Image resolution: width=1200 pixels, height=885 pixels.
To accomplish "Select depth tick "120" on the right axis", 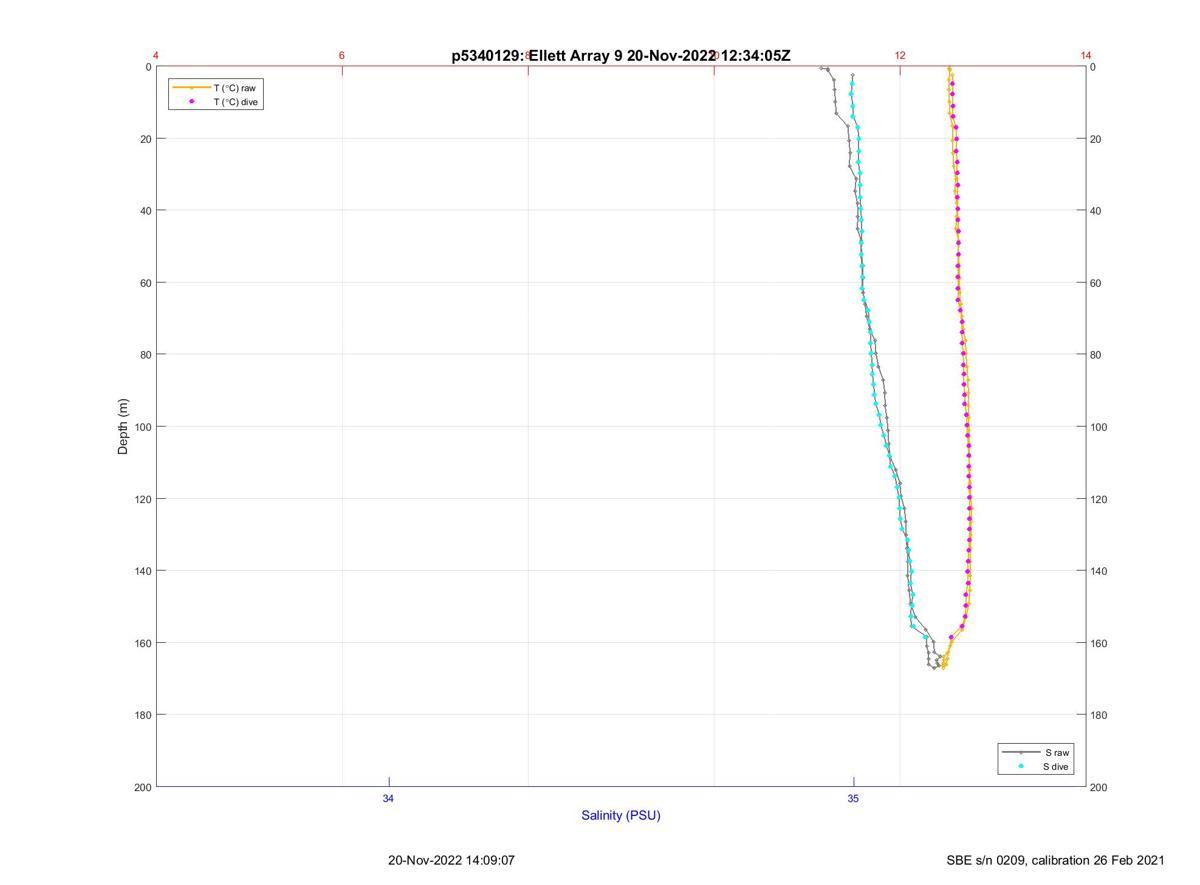I will 1100,499.
